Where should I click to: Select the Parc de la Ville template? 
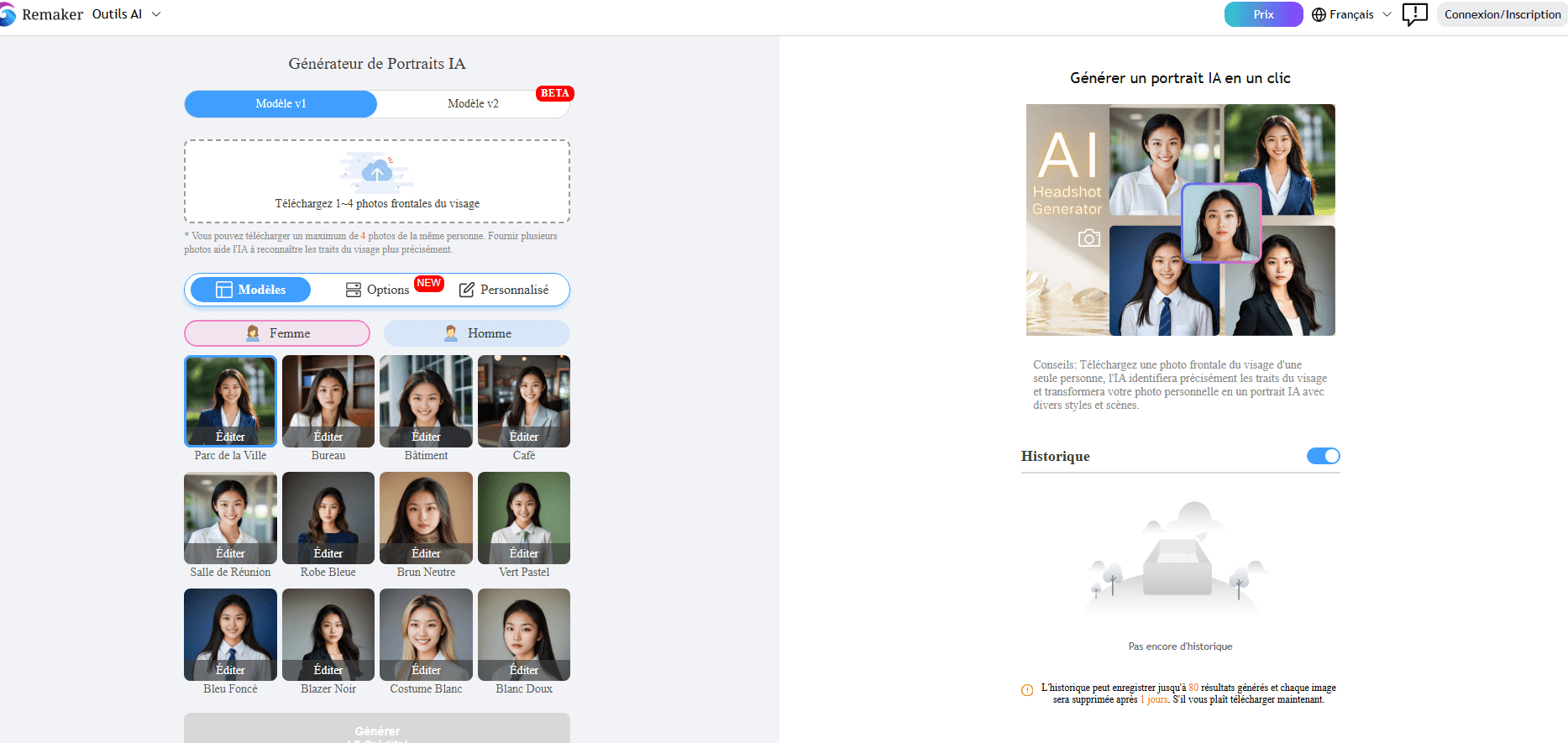pos(230,401)
